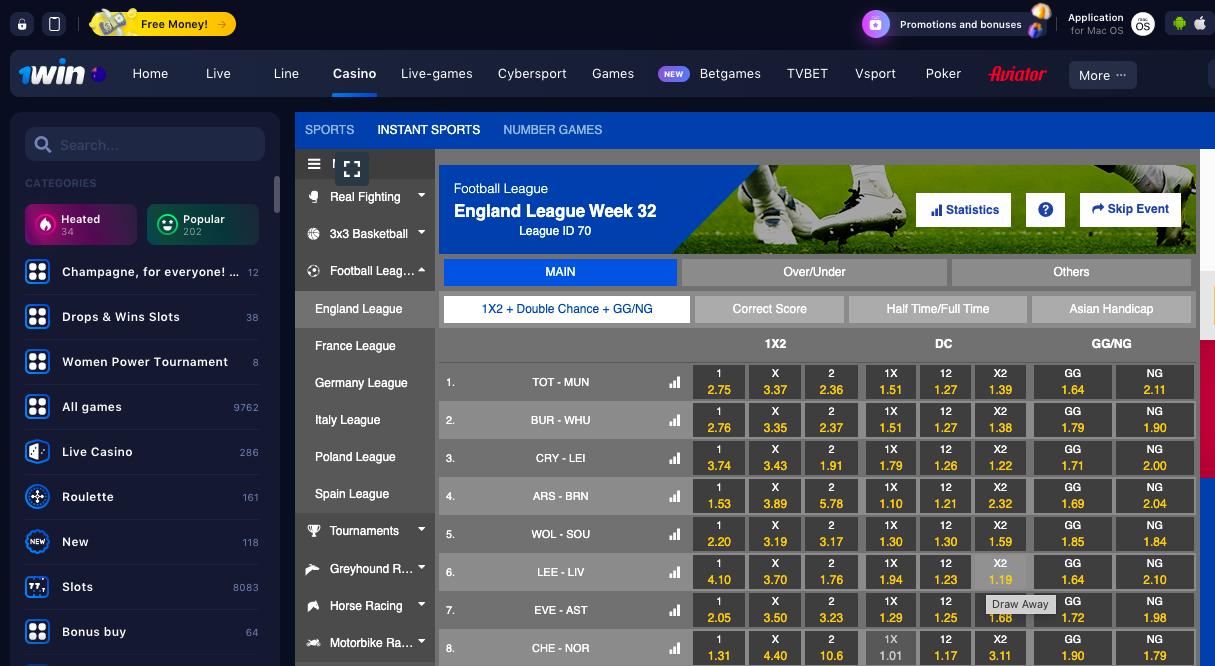Switch to the Over/Under market tab
Viewport: 1215px width, 666px height.
tap(814, 272)
